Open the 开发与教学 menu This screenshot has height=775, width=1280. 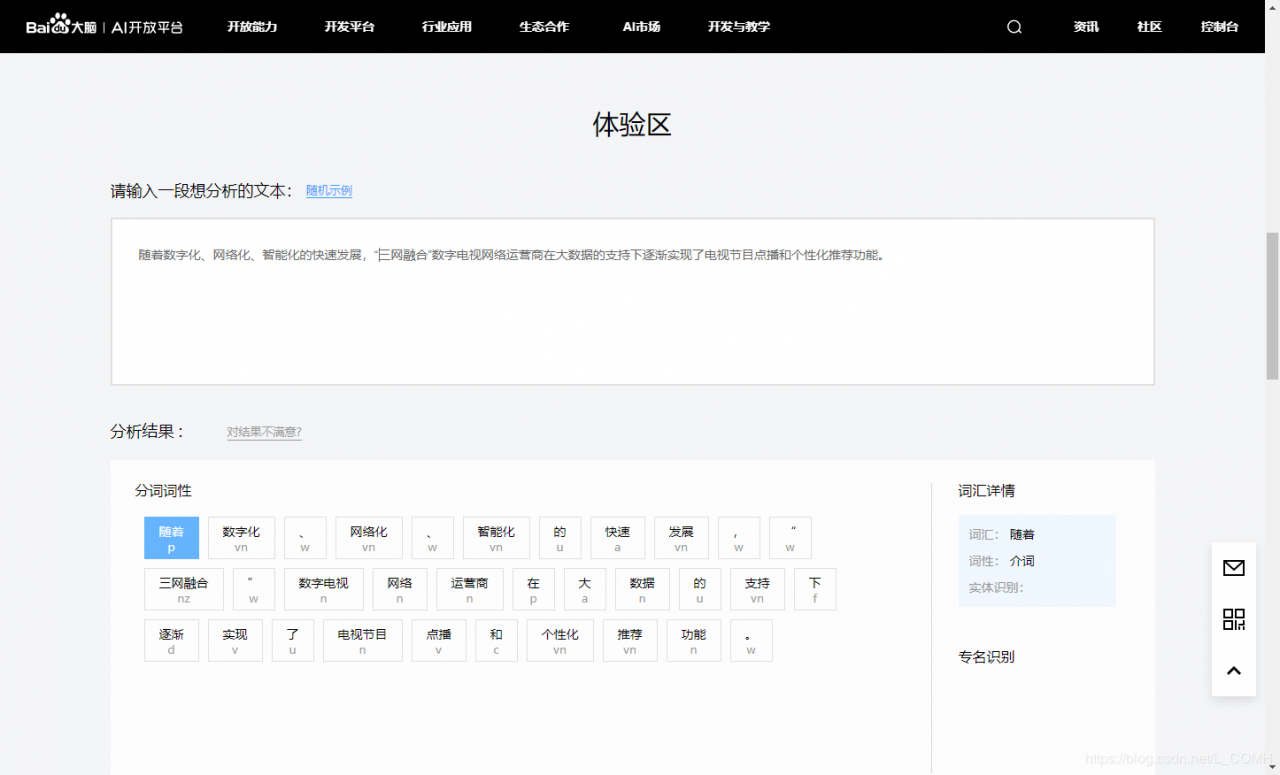click(x=739, y=27)
